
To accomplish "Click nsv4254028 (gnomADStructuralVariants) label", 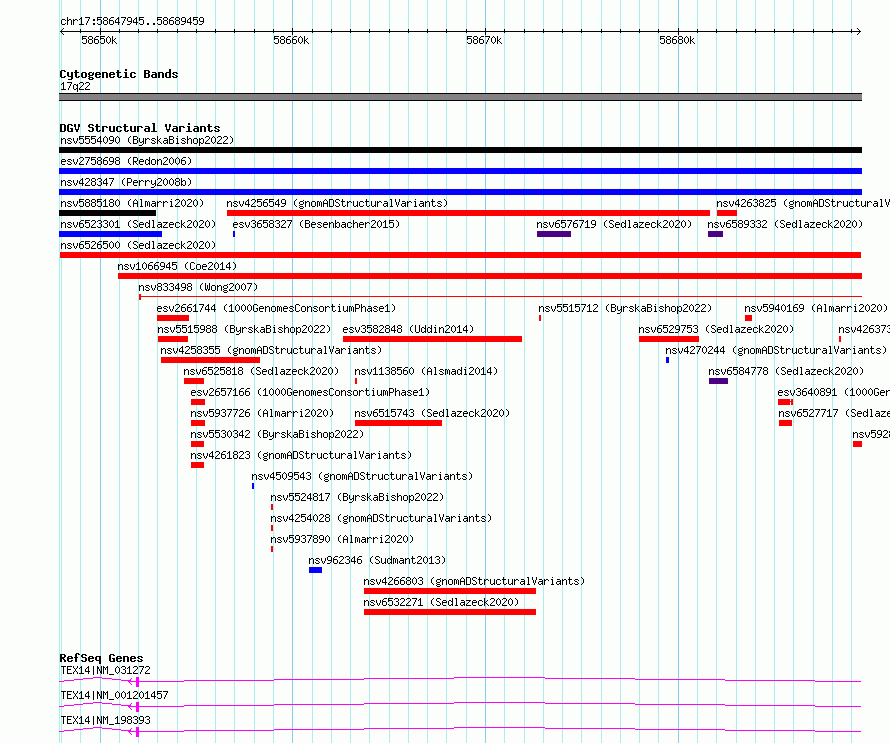I will point(381,518).
